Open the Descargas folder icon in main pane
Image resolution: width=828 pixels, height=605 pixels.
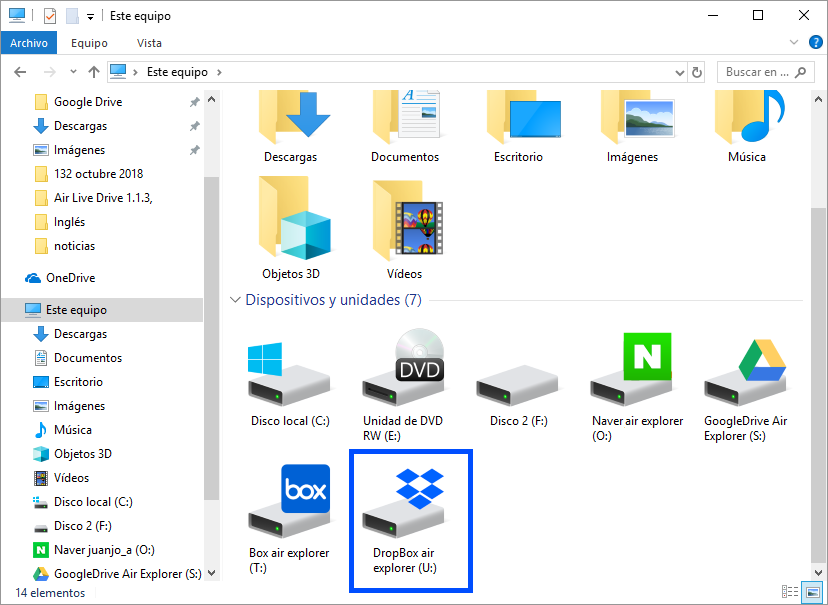pyautogui.click(x=294, y=117)
